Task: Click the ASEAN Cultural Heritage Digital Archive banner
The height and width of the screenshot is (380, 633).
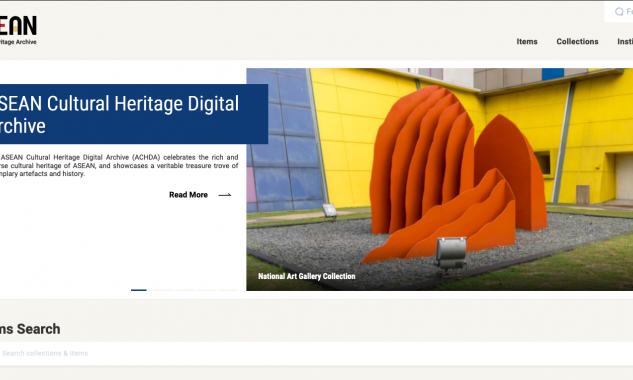Action: 133,114
